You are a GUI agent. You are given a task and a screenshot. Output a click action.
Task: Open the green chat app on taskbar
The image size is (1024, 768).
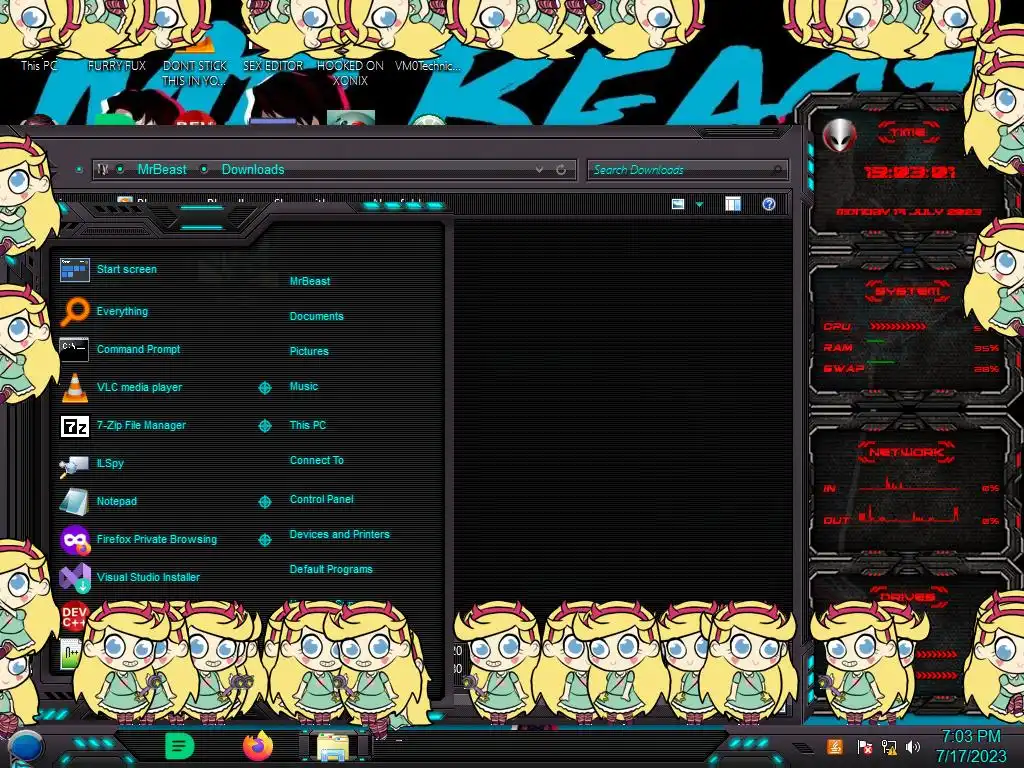pyautogui.click(x=179, y=746)
